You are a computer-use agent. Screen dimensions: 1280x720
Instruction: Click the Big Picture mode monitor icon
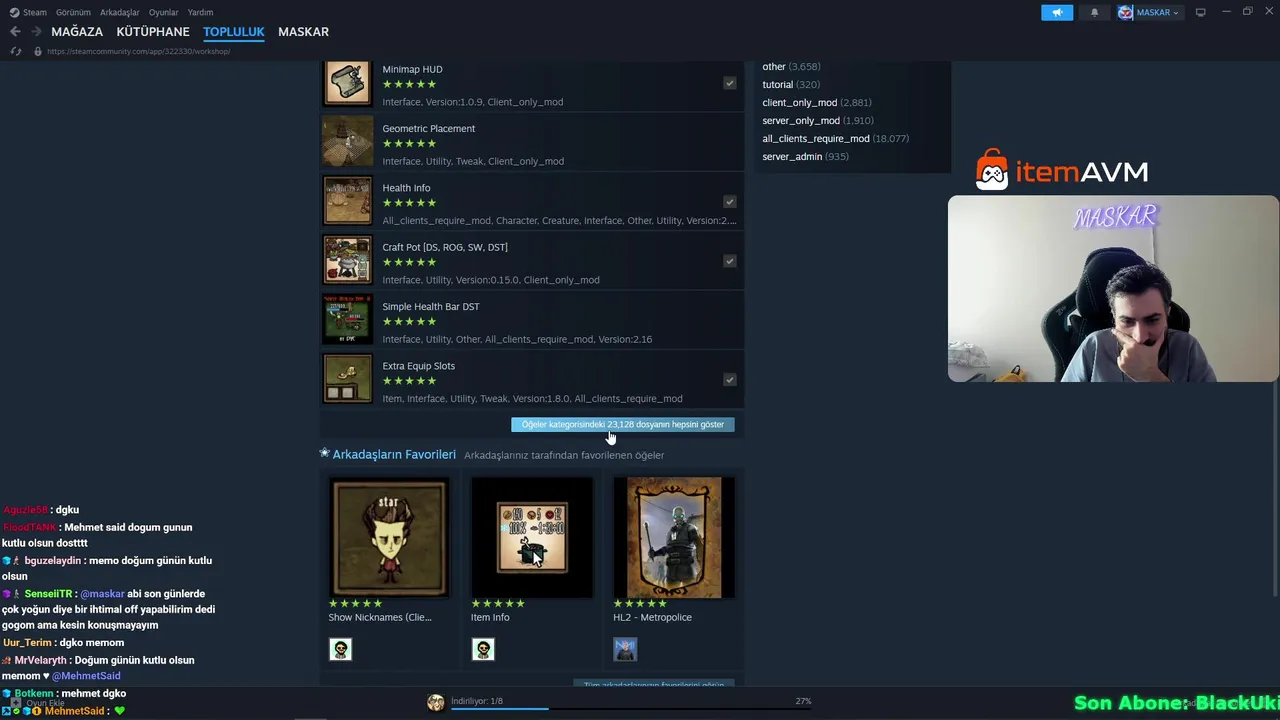pos(1201,12)
